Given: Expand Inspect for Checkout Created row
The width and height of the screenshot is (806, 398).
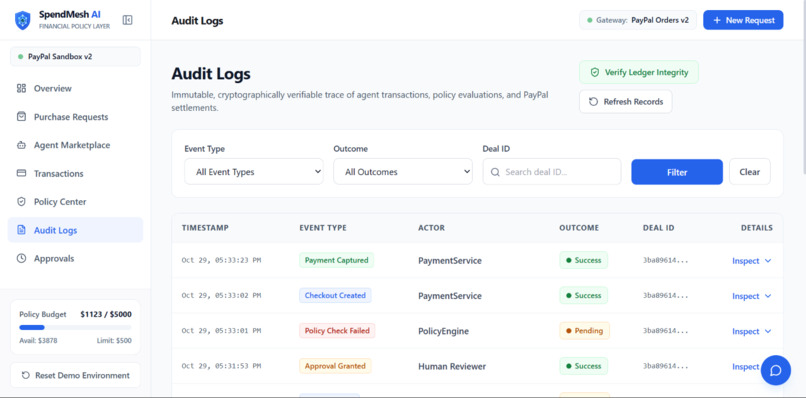Looking at the screenshot, I should point(752,296).
